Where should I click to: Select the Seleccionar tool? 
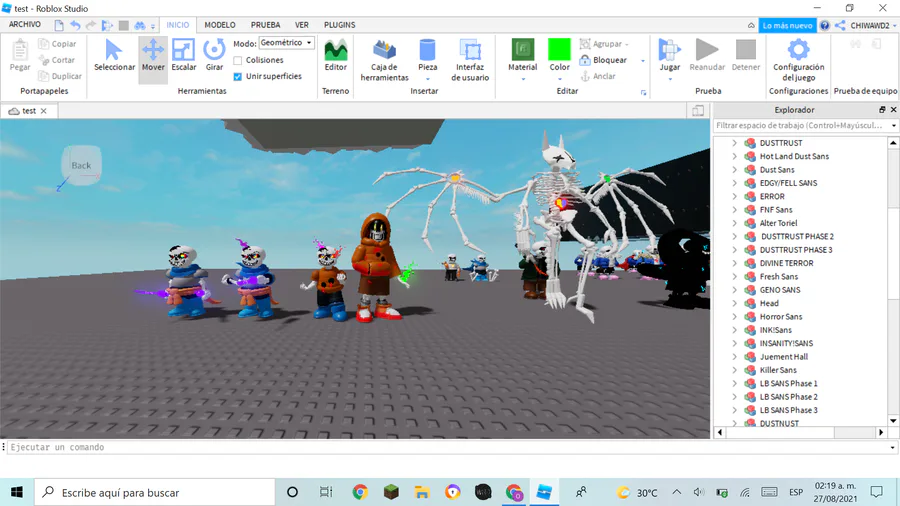pos(114,56)
